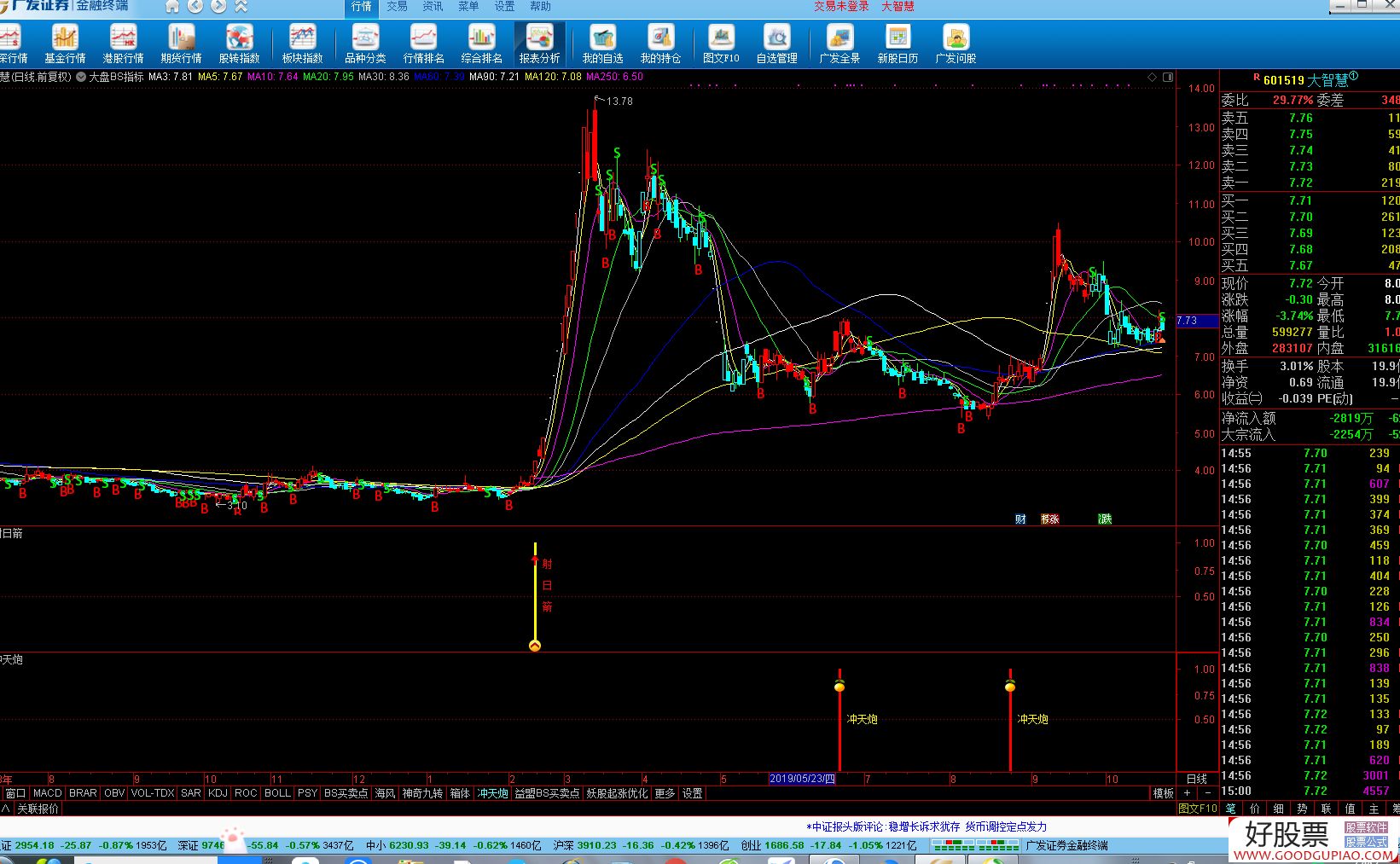Select BOLL indicator tab

pos(277,793)
